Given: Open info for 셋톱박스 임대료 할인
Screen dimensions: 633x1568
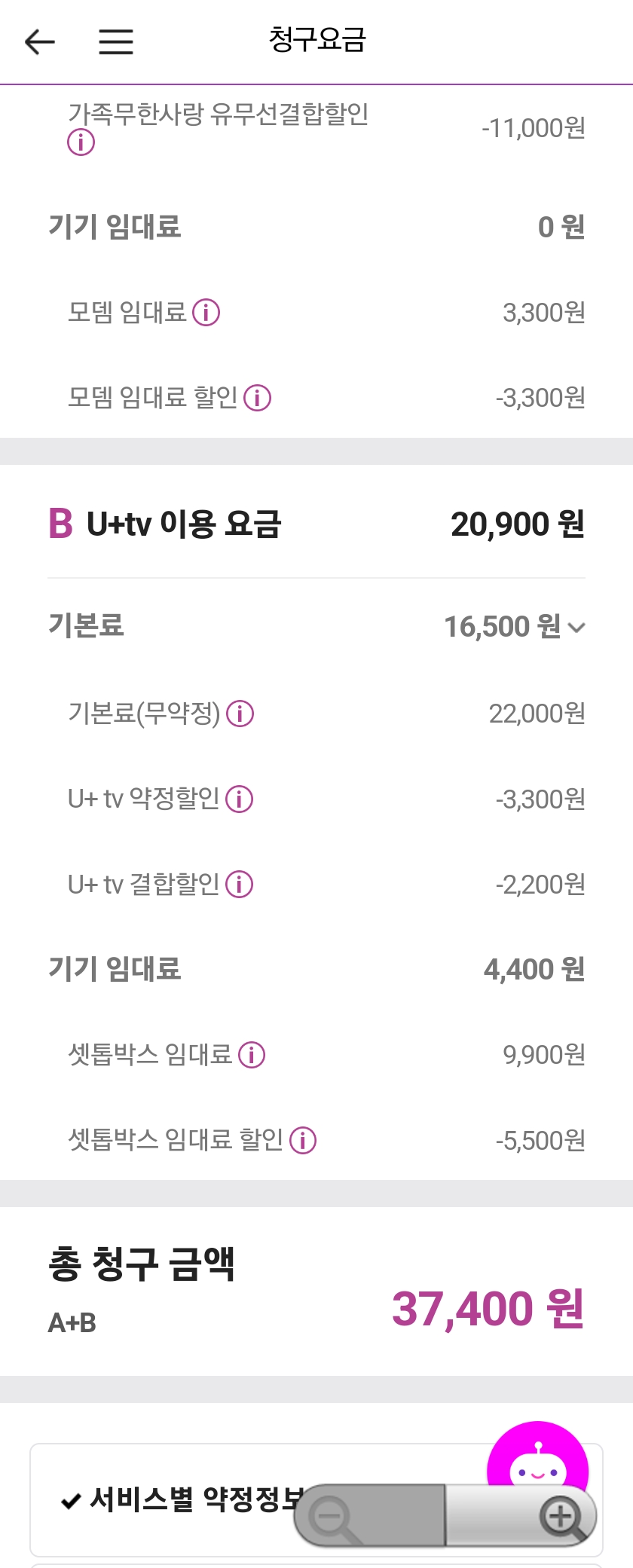Looking at the screenshot, I should 303,1140.
